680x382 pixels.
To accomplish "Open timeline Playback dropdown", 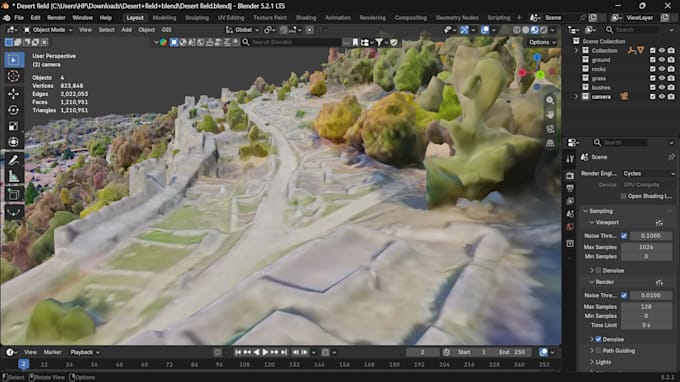I will pos(85,353).
